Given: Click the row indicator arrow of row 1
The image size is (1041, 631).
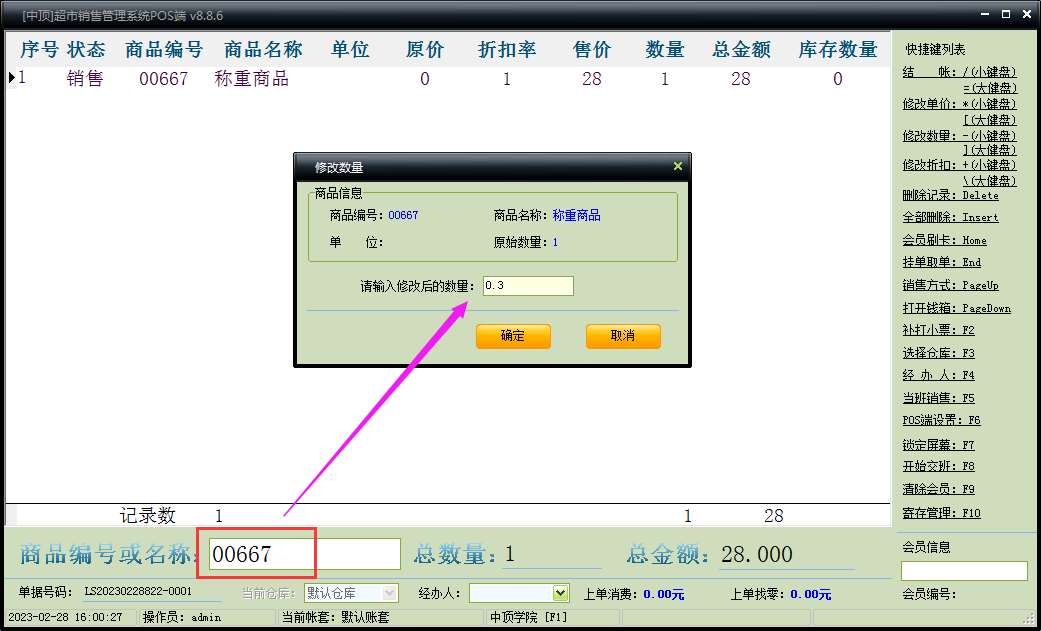Looking at the screenshot, I should [x=12, y=78].
